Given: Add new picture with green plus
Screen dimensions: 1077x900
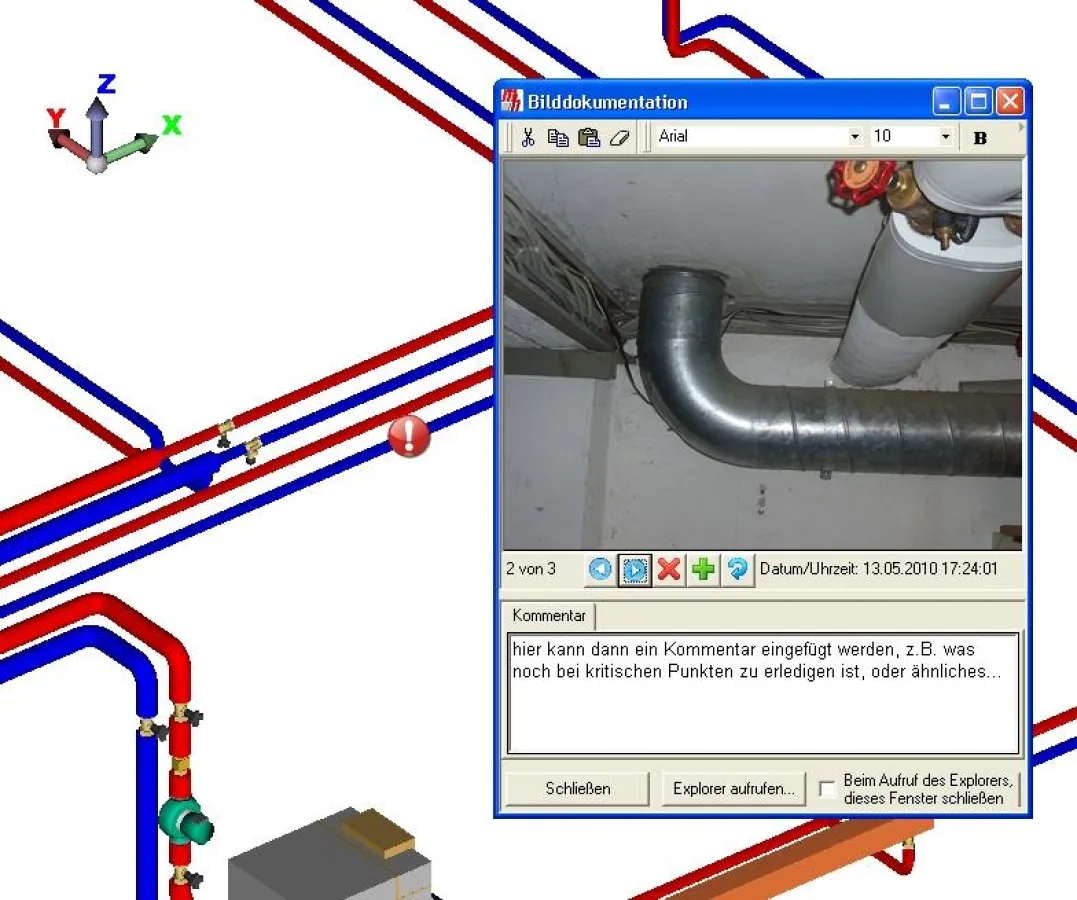Looking at the screenshot, I should (704, 570).
